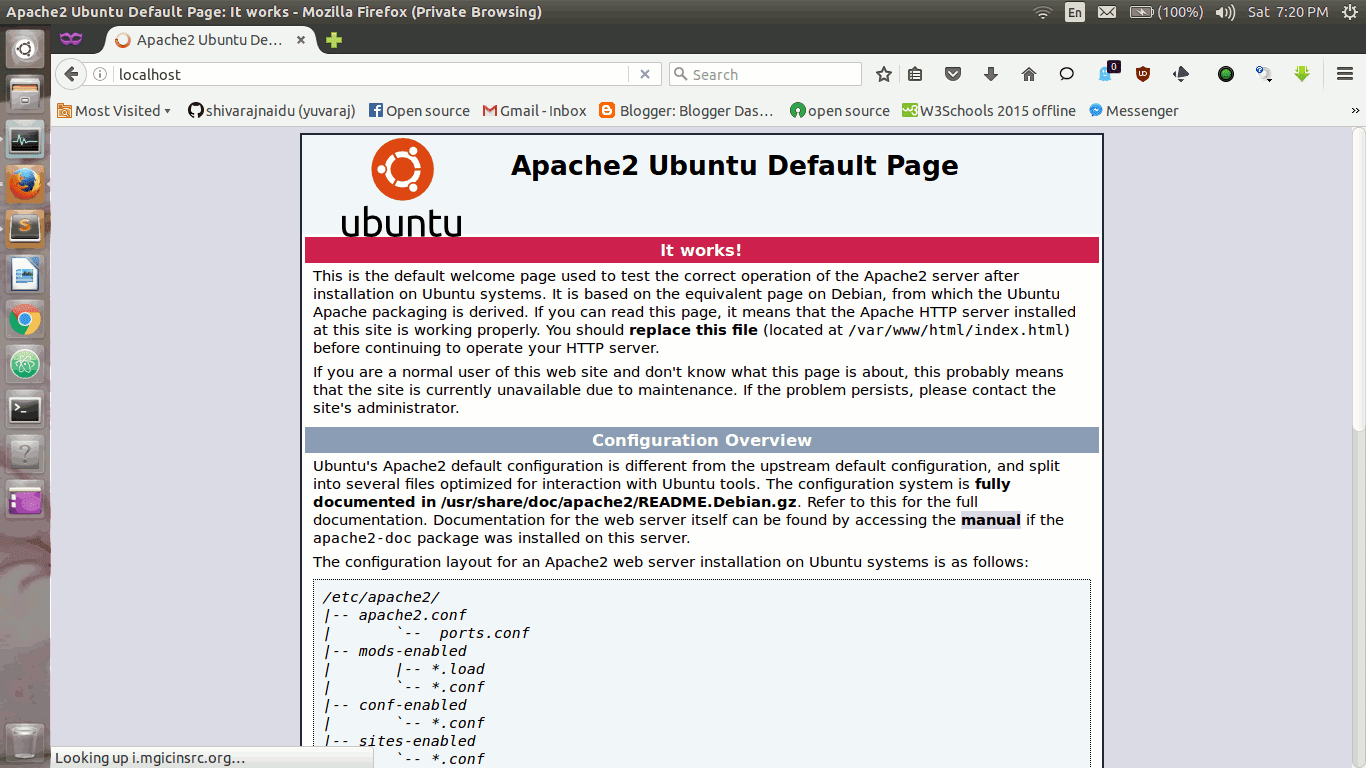Viewport: 1366px width, 768px height.
Task: Click the "Configuration Overview" heading
Action: click(x=702, y=440)
